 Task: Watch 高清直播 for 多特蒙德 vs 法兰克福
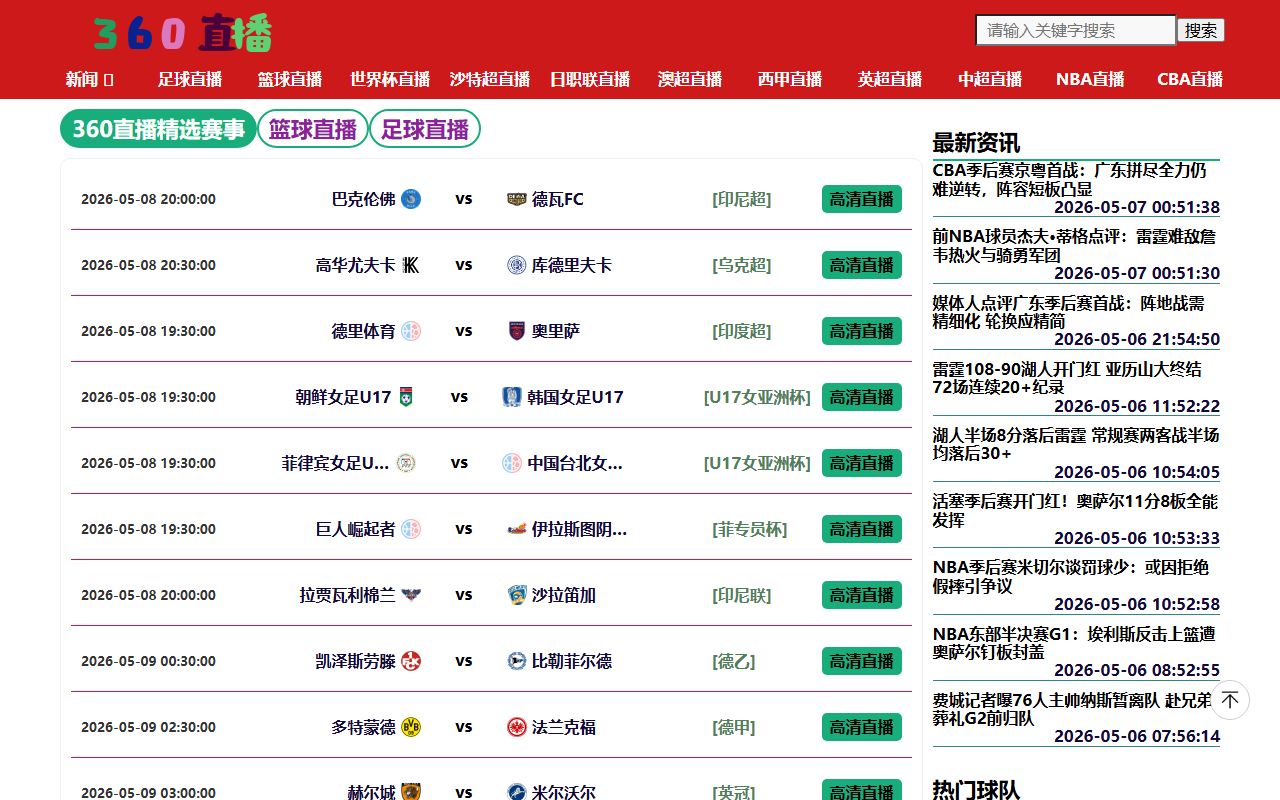[862, 727]
